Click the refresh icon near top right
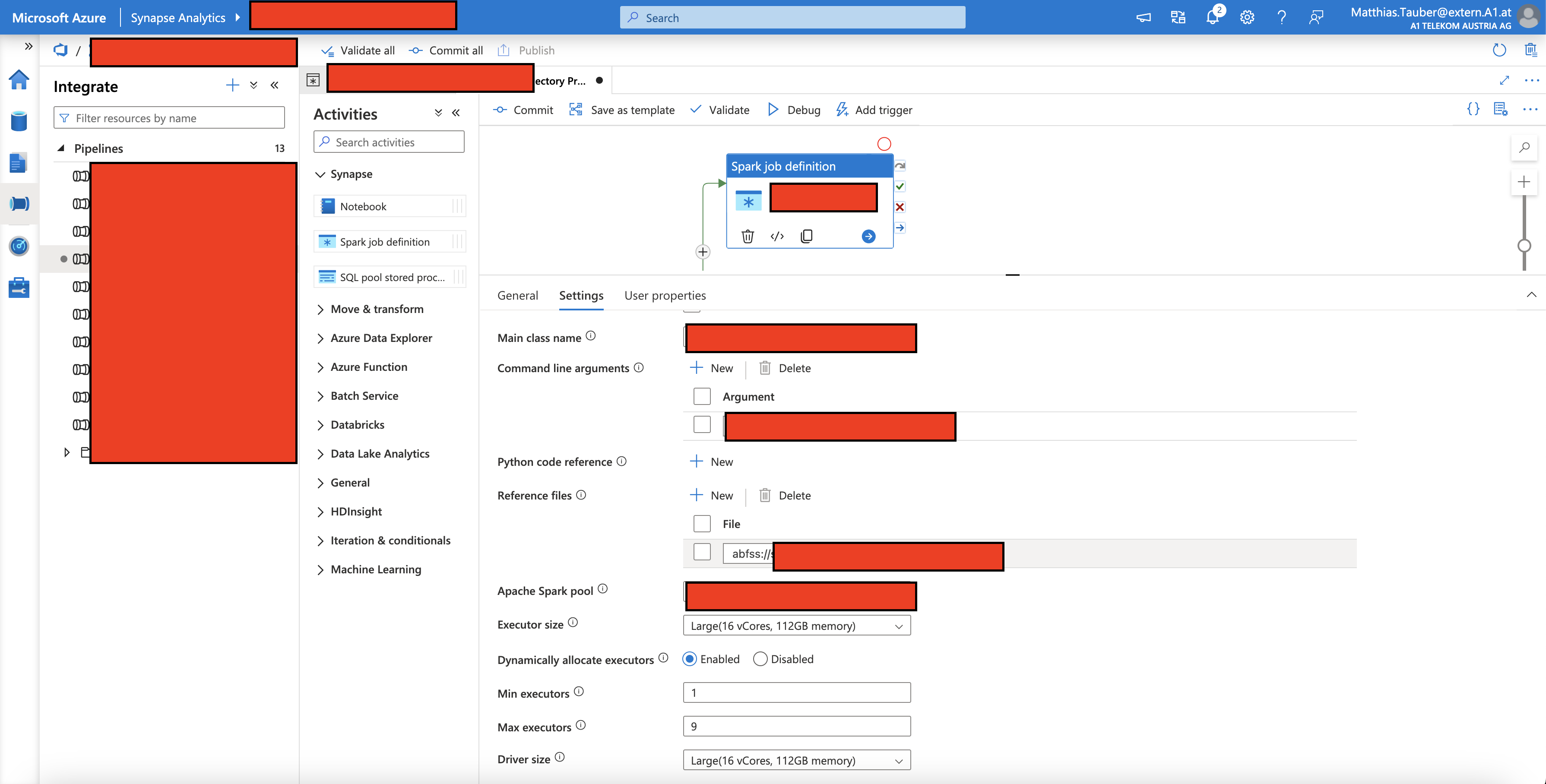The height and width of the screenshot is (784, 1546). (x=1499, y=50)
